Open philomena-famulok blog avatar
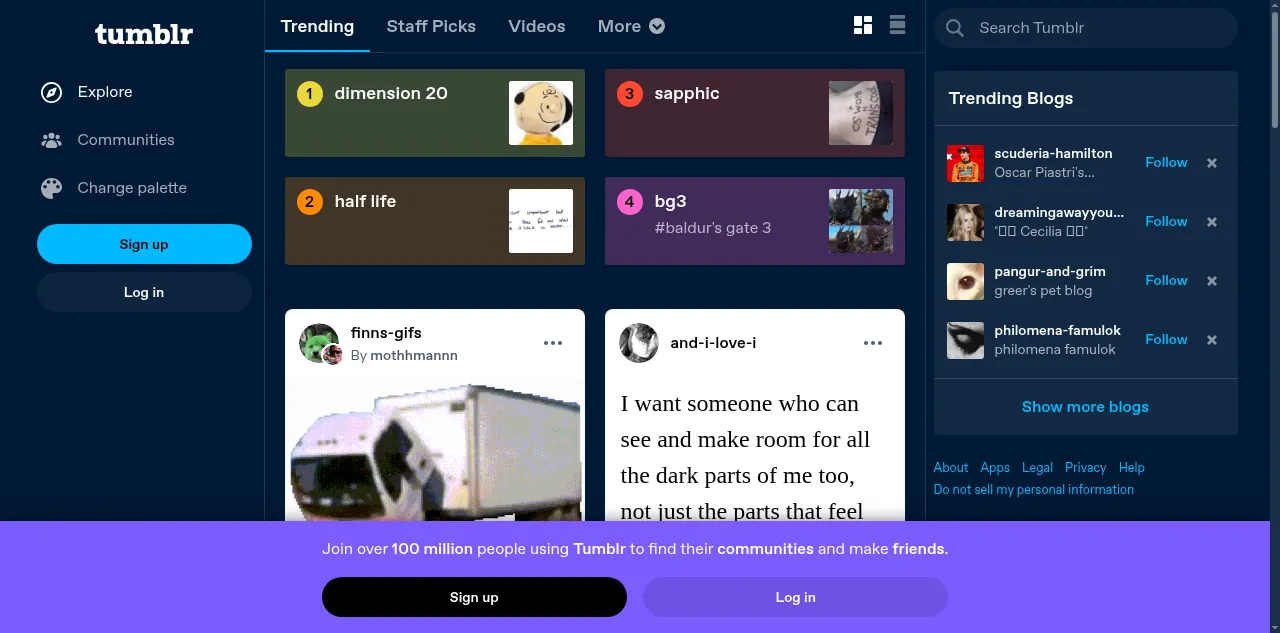This screenshot has width=1280, height=633. (x=965, y=340)
